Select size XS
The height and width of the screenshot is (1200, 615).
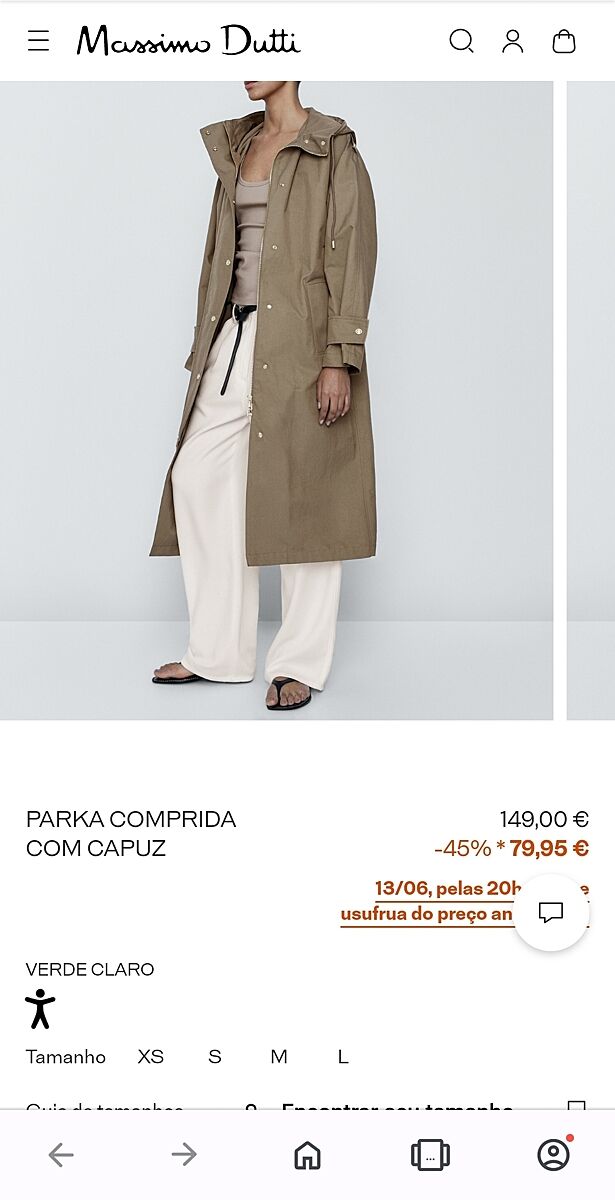point(151,1057)
